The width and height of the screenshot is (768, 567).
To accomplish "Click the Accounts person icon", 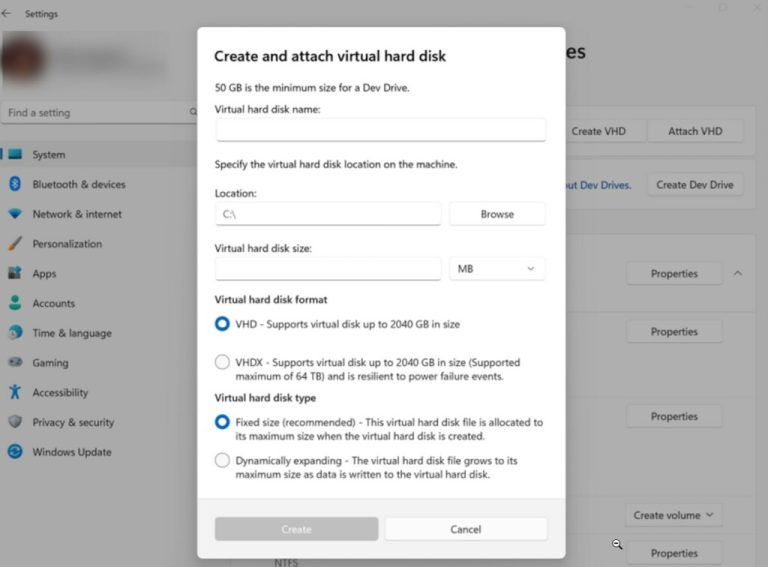I will coord(15,303).
